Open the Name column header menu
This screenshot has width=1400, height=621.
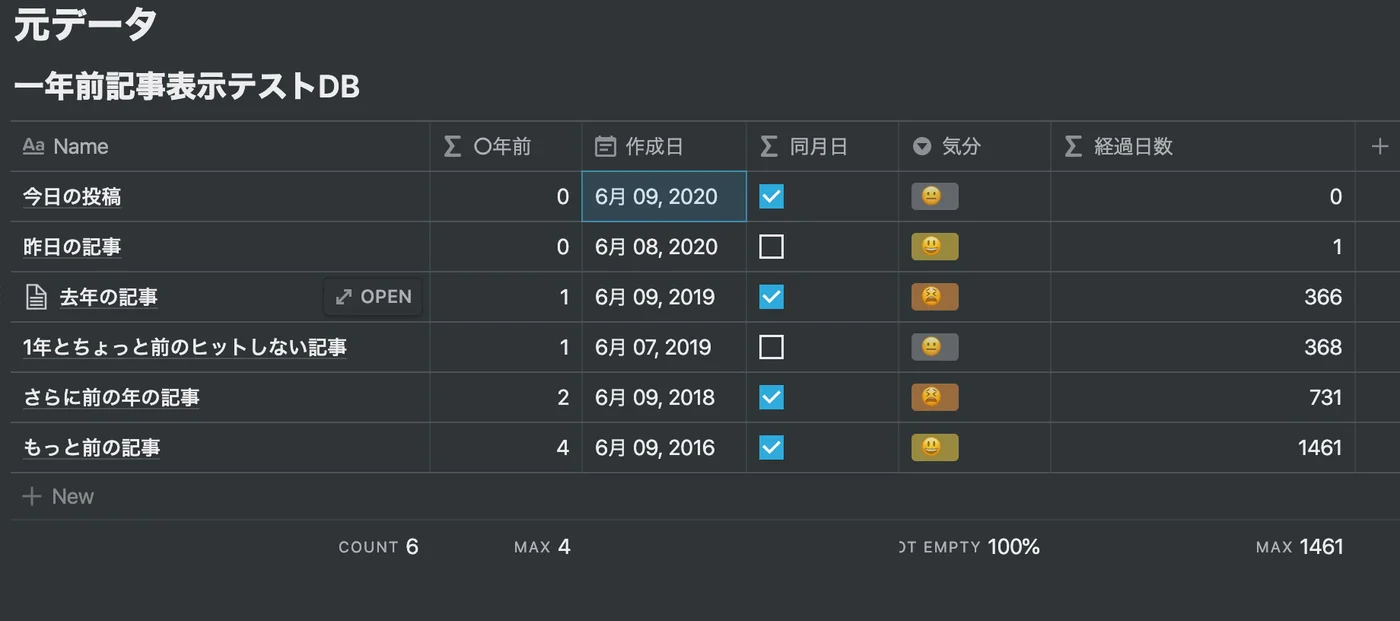pyautogui.click(x=220, y=147)
